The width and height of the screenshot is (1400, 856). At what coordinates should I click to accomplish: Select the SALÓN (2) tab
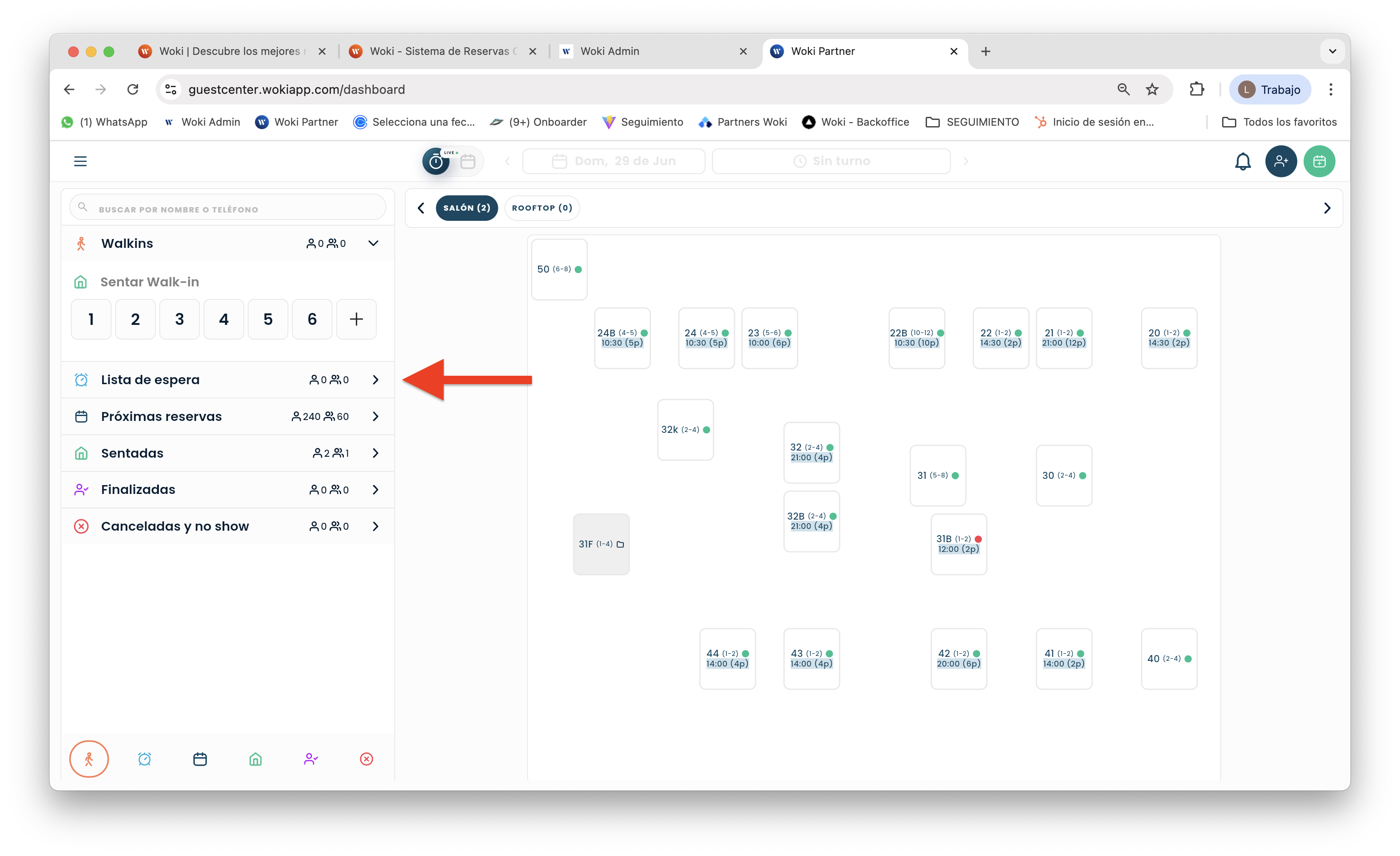coord(466,208)
